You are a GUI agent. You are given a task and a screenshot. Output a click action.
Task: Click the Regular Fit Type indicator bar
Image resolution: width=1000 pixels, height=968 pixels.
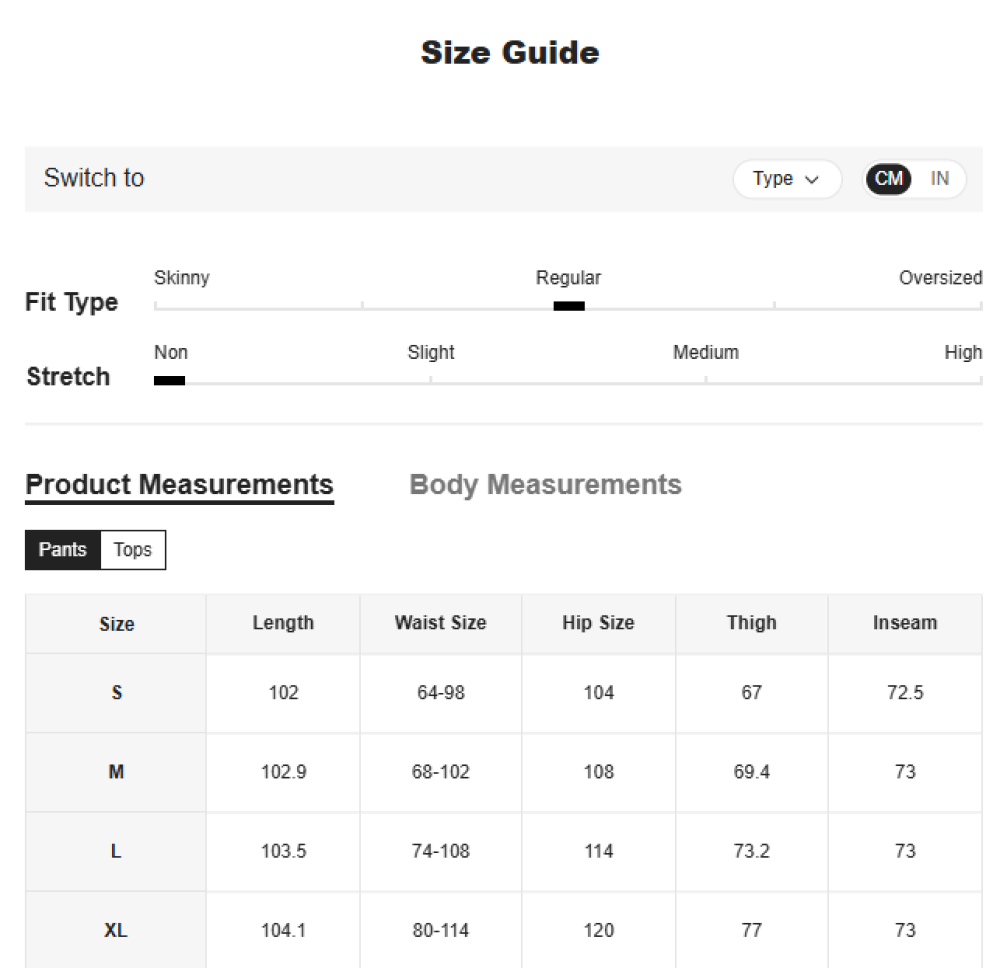click(569, 306)
